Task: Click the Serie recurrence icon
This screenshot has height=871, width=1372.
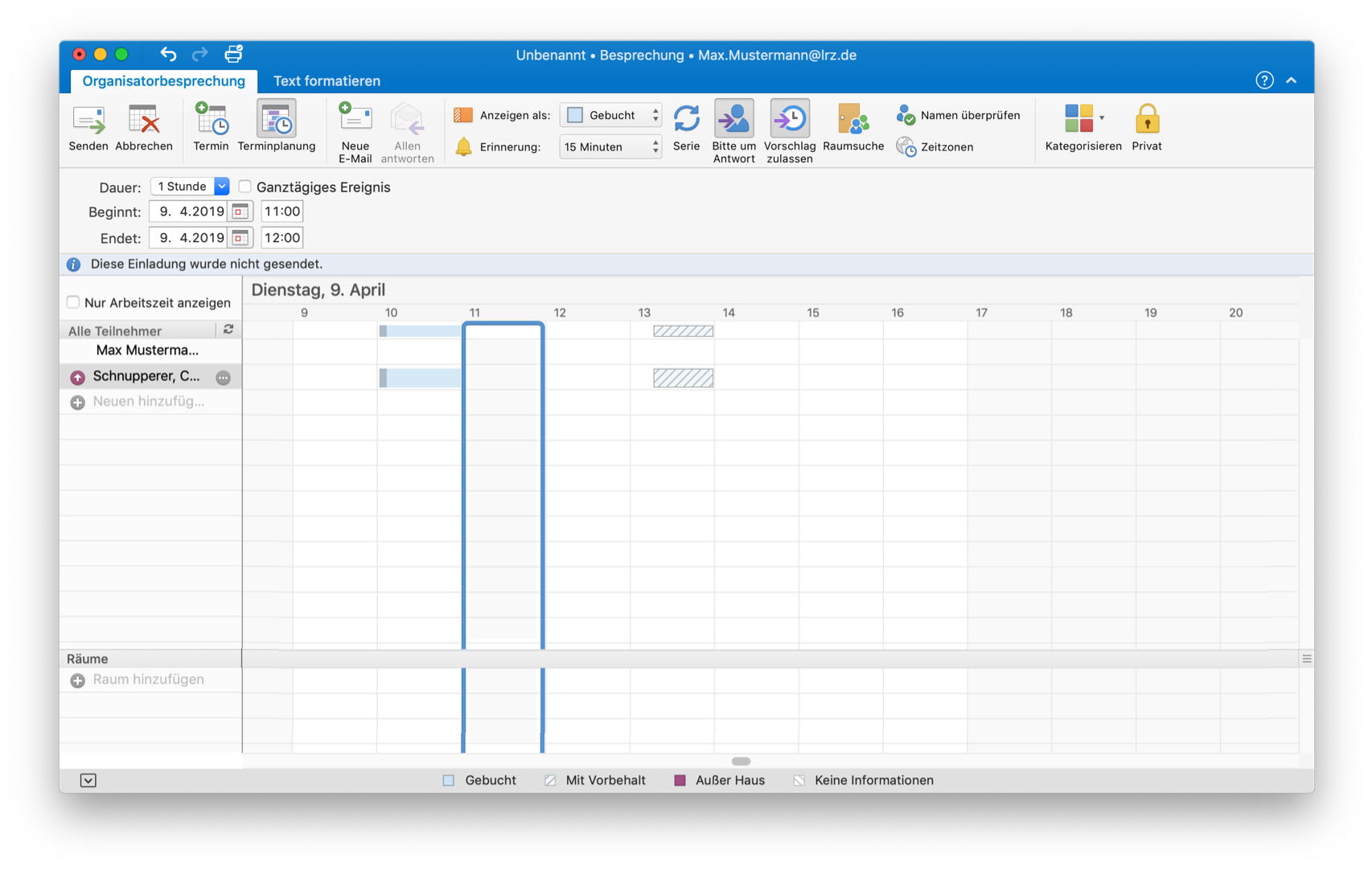Action: 686,120
